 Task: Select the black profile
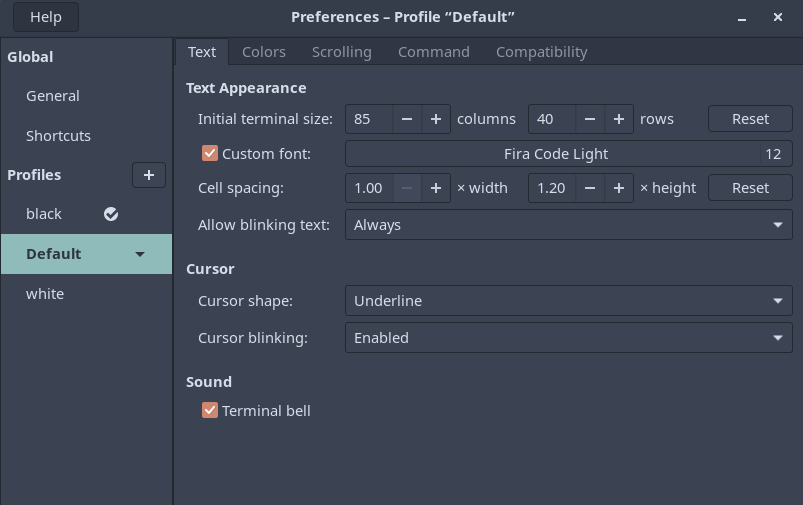click(86, 214)
